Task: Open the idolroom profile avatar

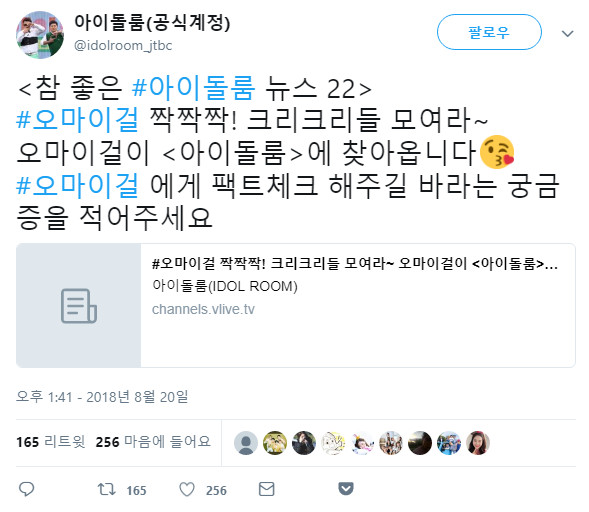Action: click(x=39, y=35)
